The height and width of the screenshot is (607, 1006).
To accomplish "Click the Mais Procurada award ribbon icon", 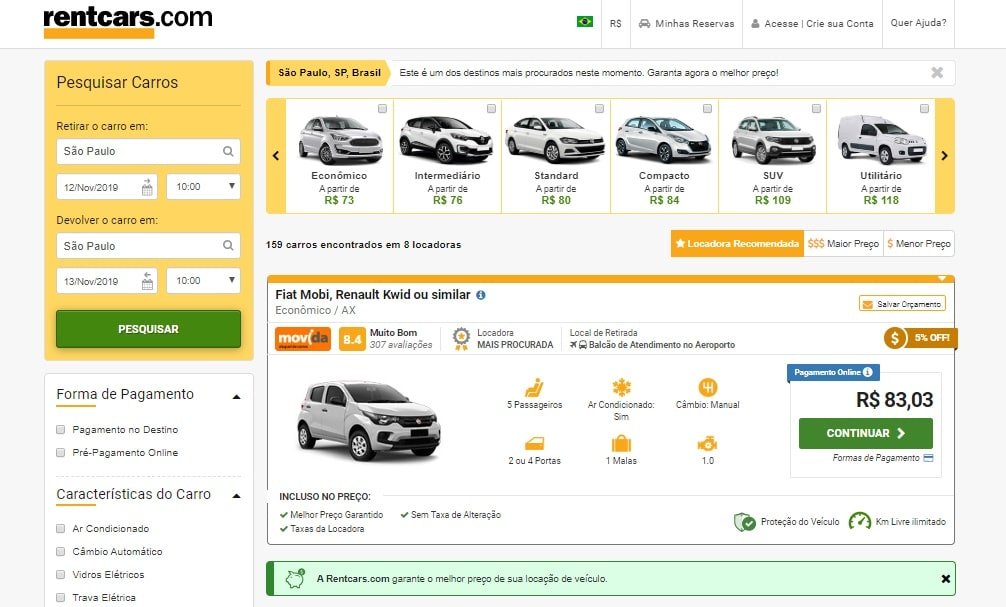I will tap(461, 339).
